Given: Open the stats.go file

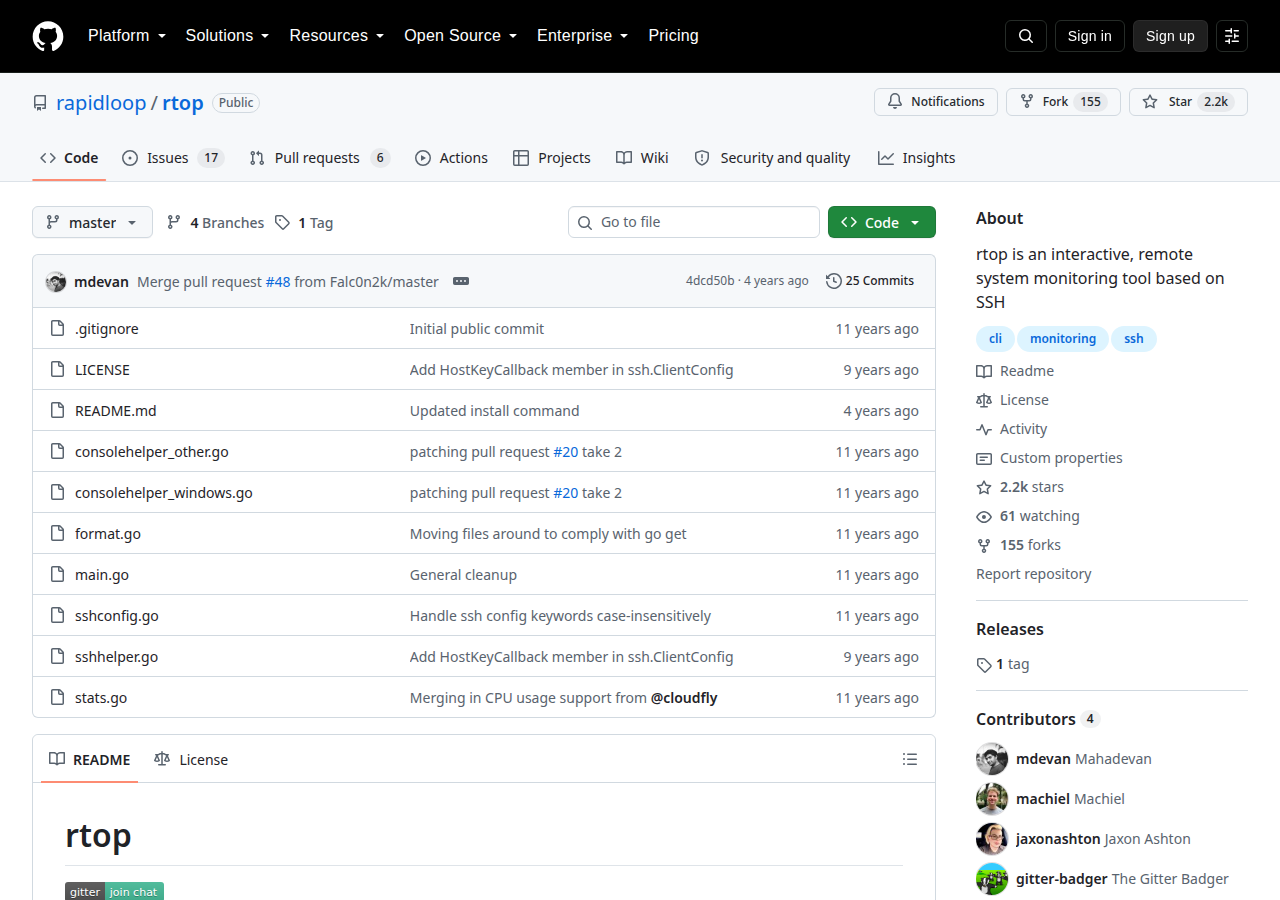Looking at the screenshot, I should tap(101, 698).
